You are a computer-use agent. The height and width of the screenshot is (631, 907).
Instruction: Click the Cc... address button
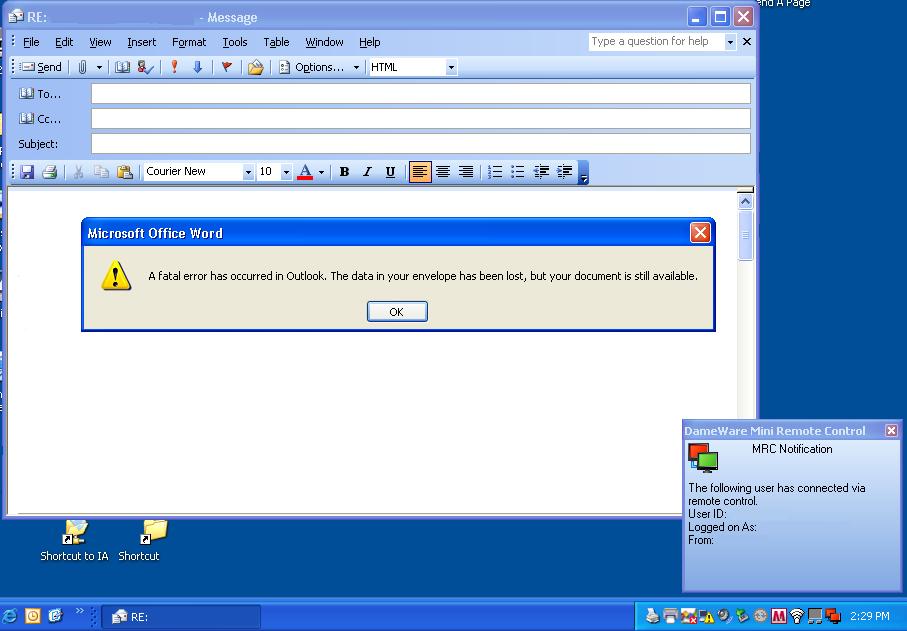coord(40,119)
